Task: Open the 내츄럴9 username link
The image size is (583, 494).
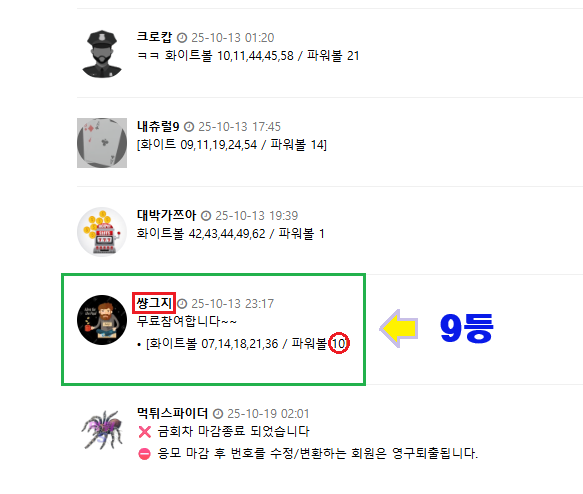Action: pyautogui.click(x=158, y=126)
